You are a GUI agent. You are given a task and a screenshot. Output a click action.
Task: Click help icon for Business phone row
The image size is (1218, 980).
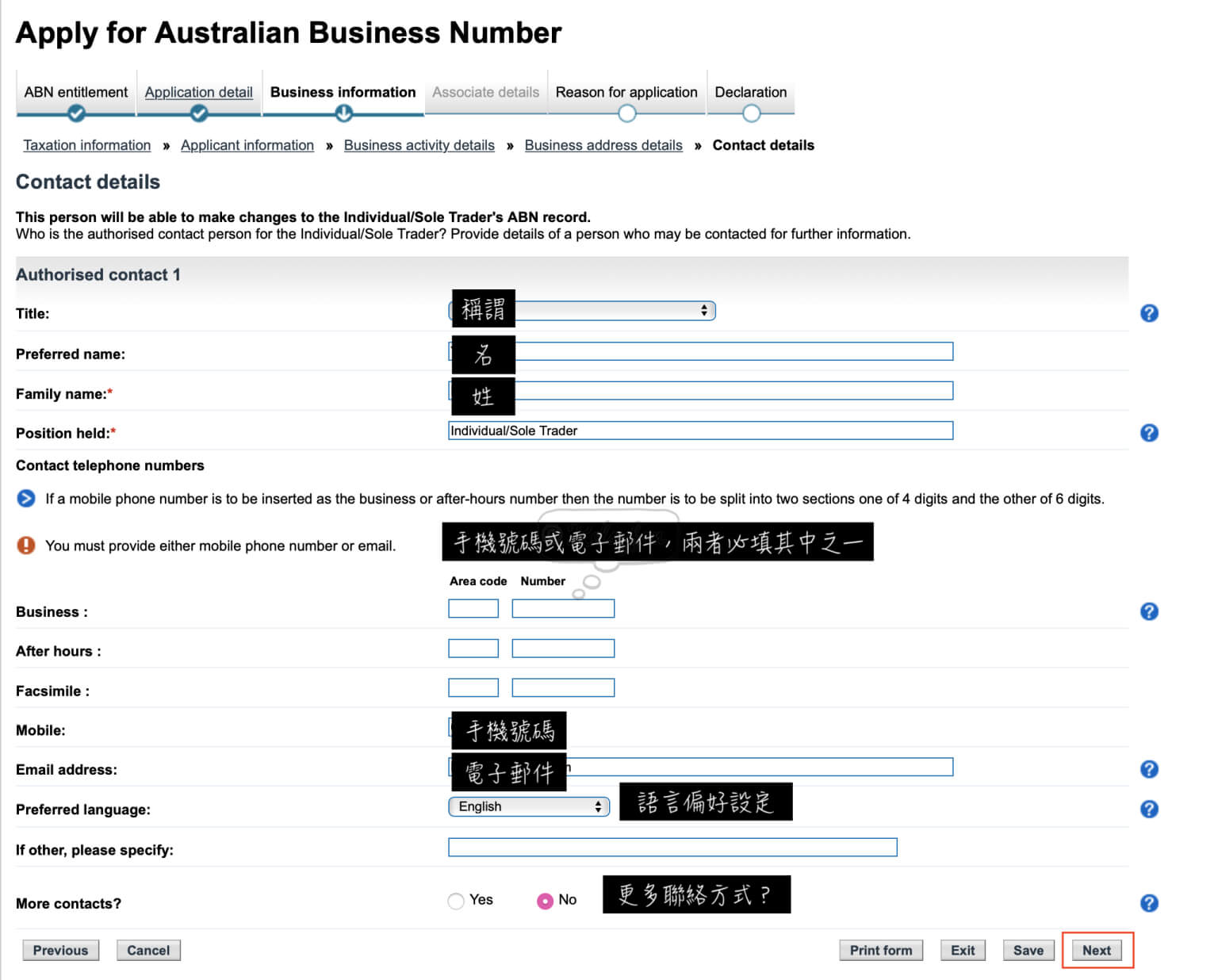[x=1148, y=611]
